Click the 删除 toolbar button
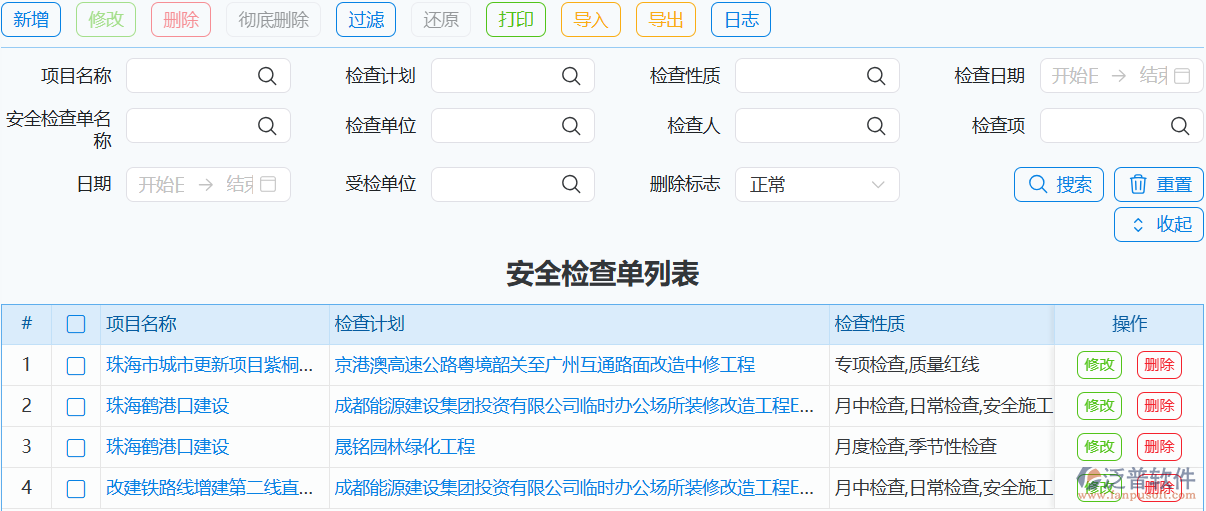Viewport: 1206px width, 511px height. click(x=181, y=20)
